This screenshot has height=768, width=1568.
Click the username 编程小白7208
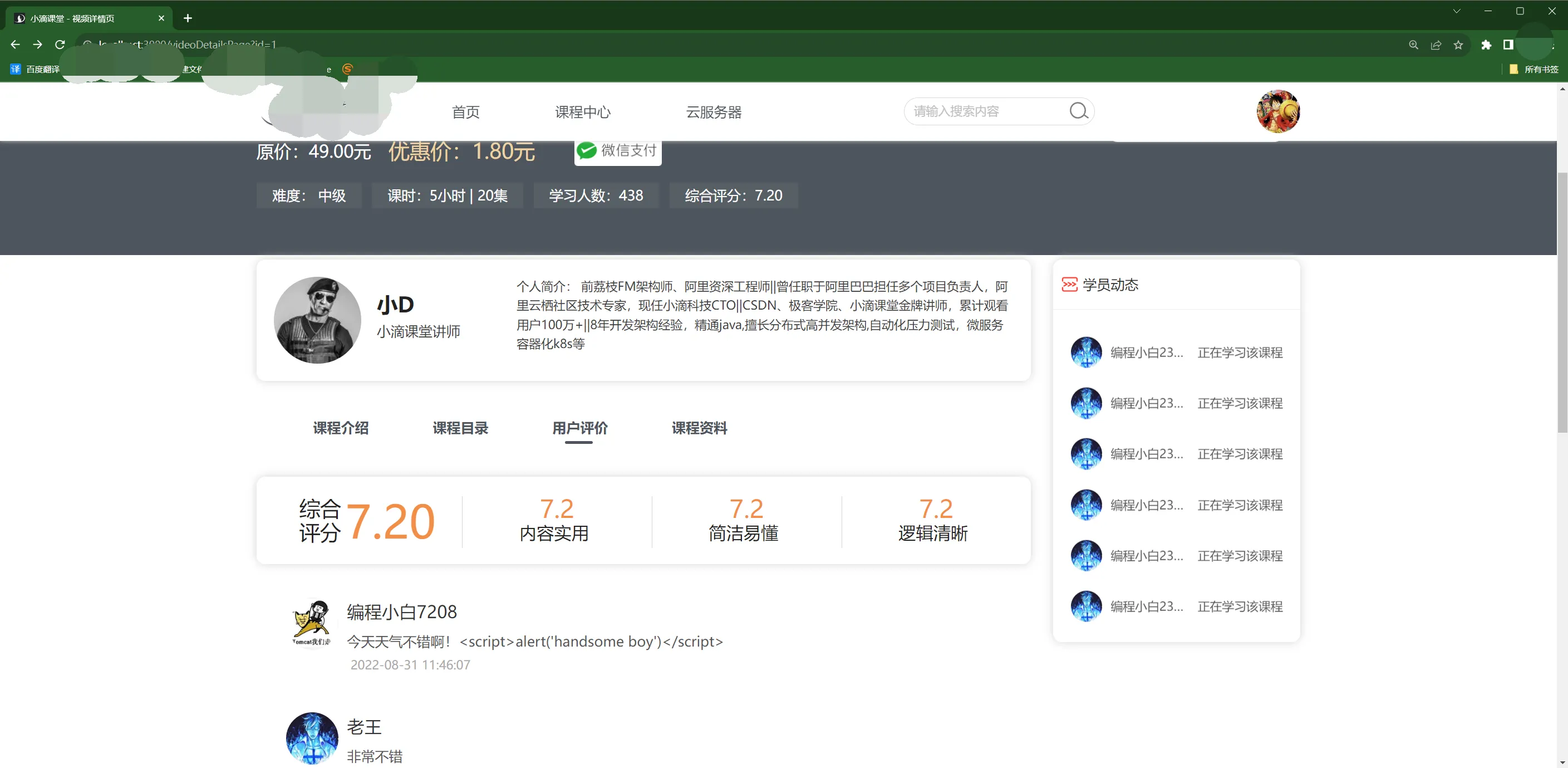pyautogui.click(x=402, y=612)
